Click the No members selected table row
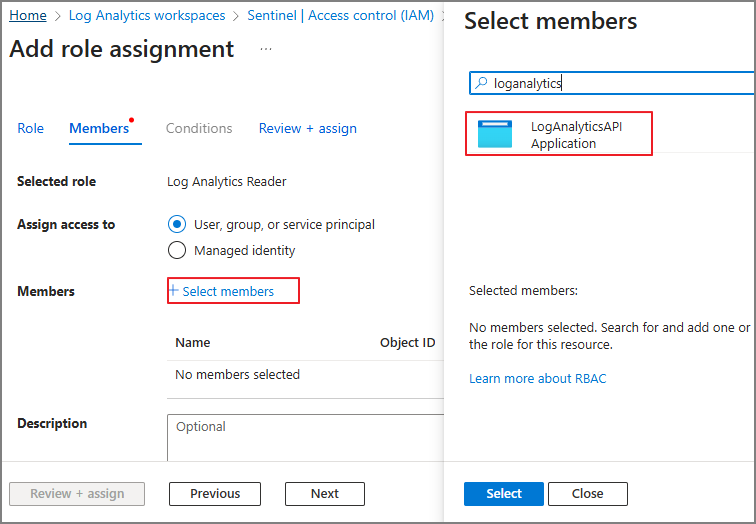This screenshot has height=524, width=756. [305, 375]
